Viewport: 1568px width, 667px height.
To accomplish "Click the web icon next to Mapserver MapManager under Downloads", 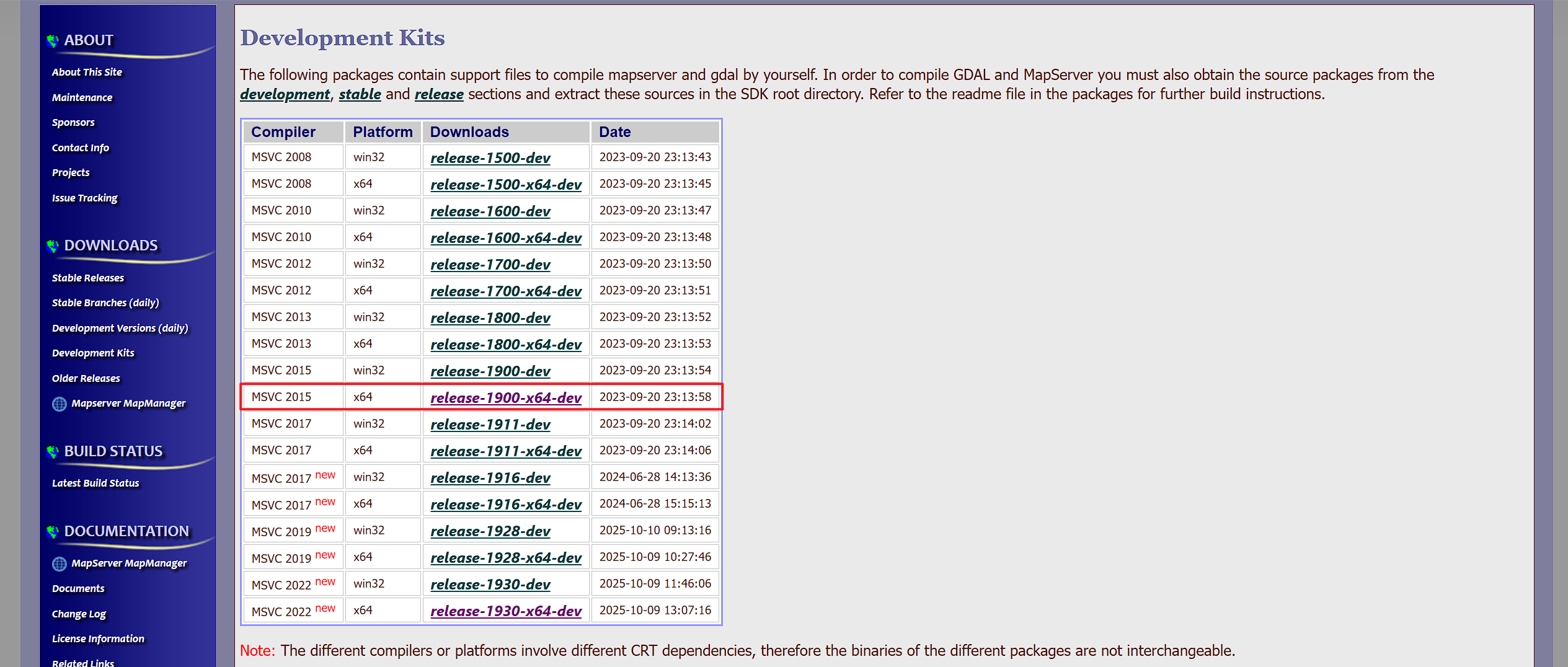I will [60, 404].
